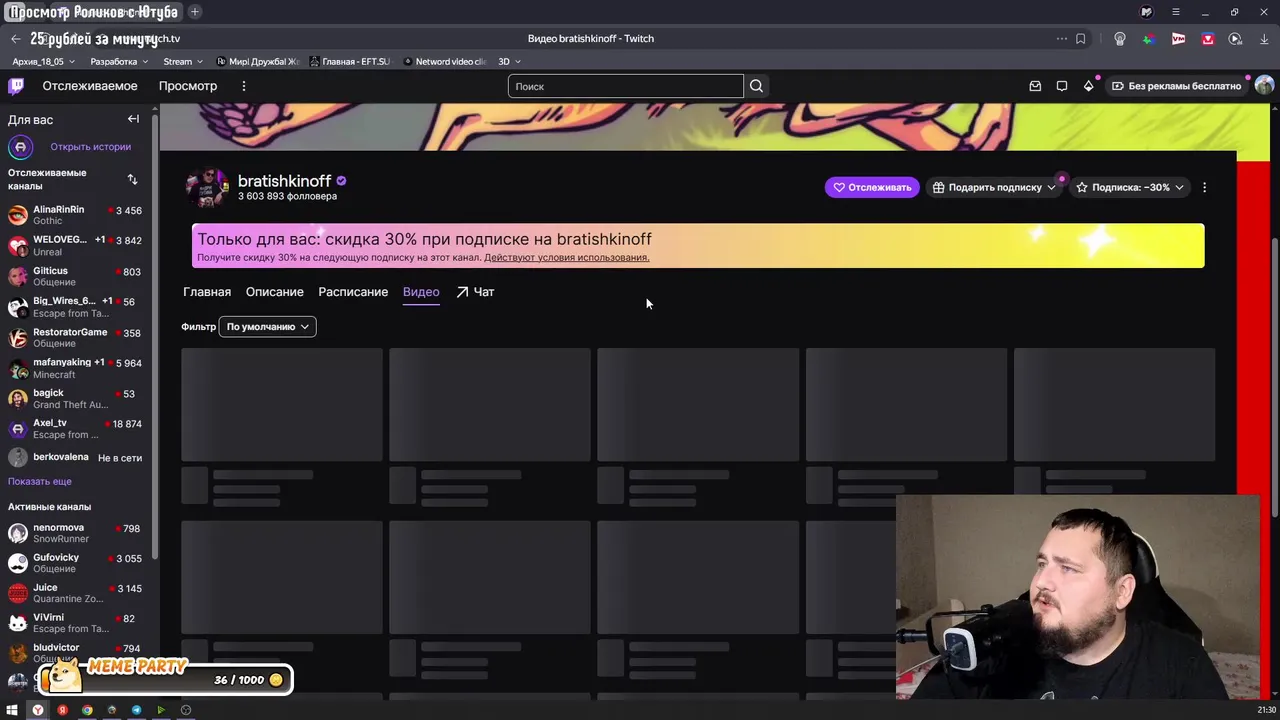This screenshot has height=720, width=1280.
Task: Open the 'Главная - EFT.SU' bookmark
Action: click(x=350, y=62)
